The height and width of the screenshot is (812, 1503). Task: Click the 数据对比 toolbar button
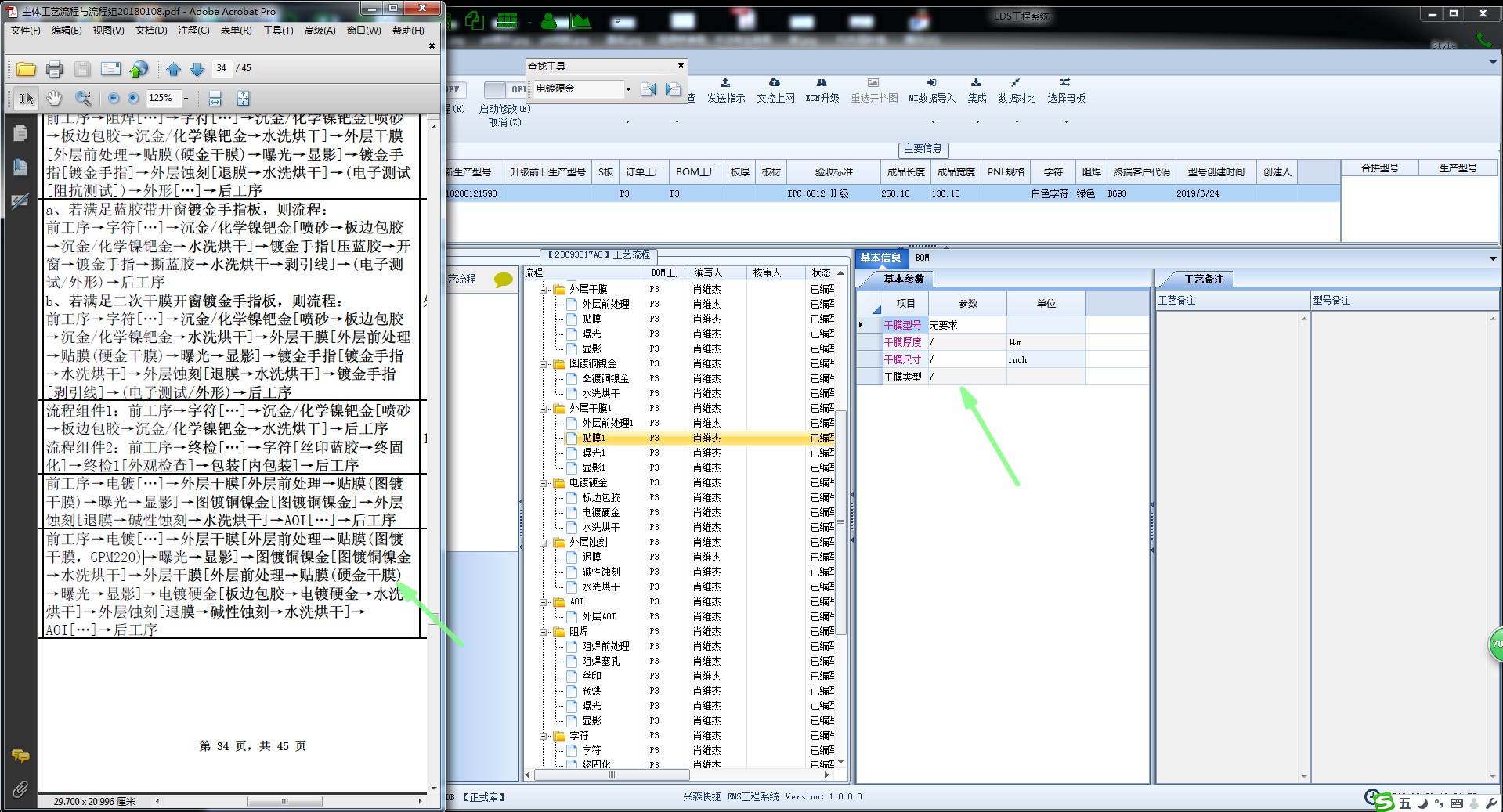(1017, 91)
